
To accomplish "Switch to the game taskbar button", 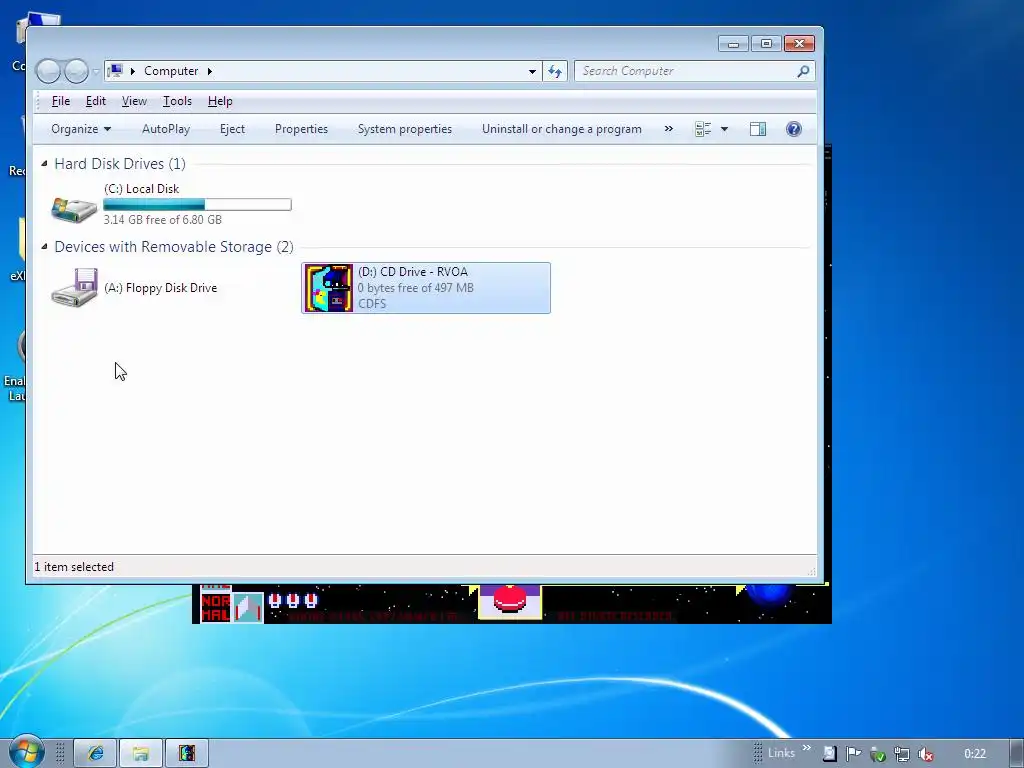I will click(187, 754).
